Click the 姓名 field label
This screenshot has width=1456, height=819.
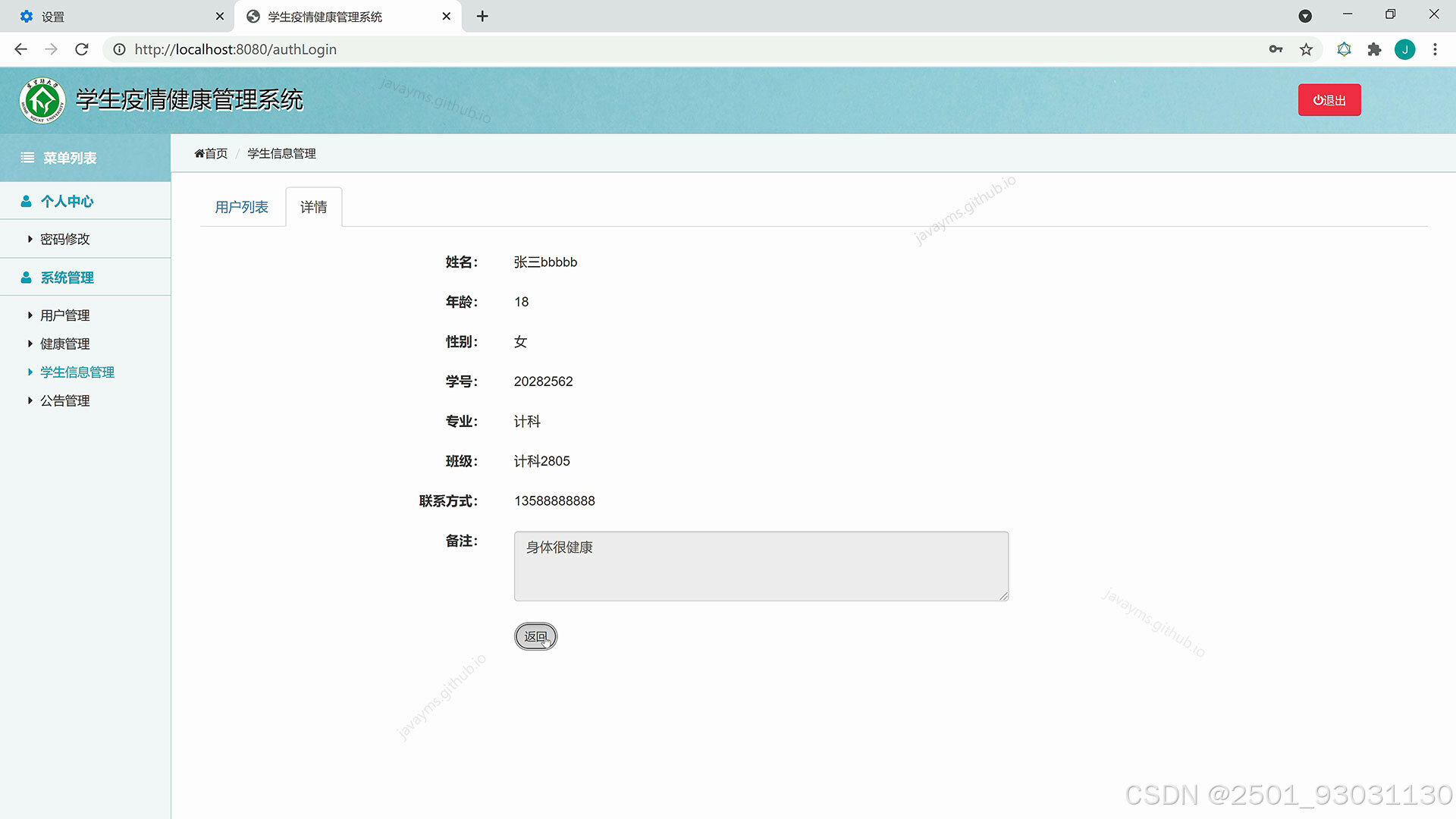point(461,262)
